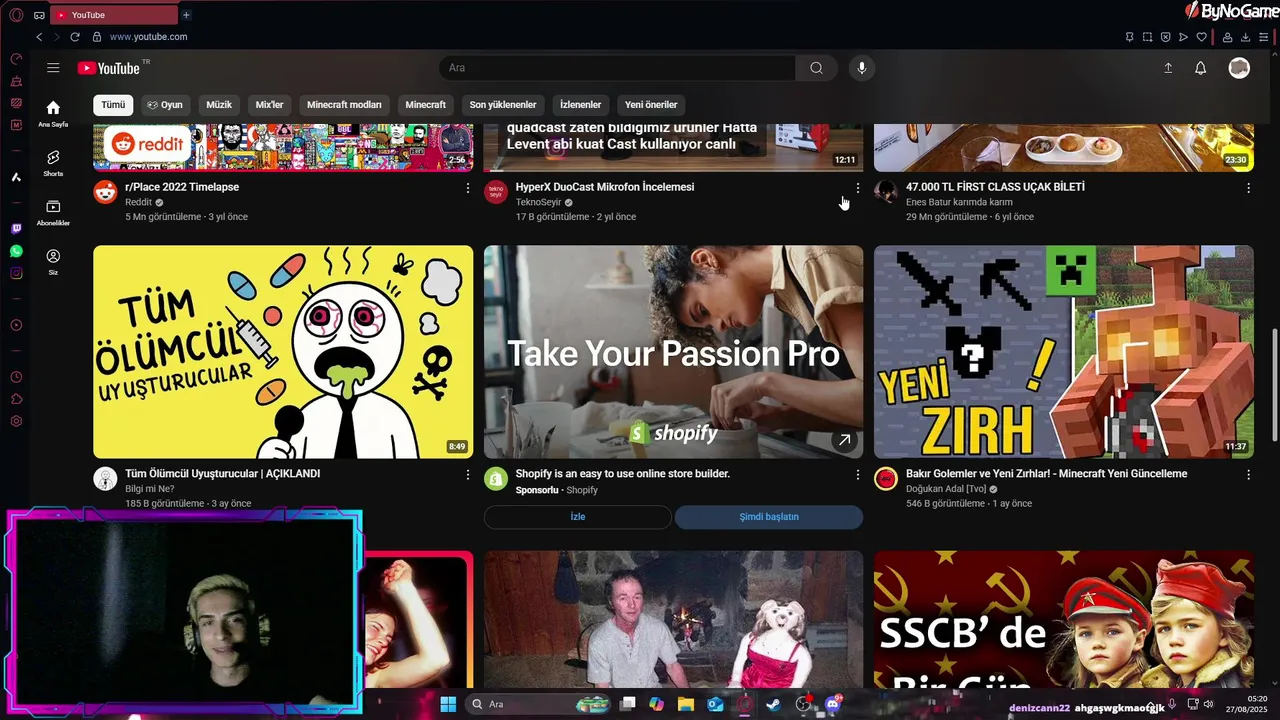
Task: Click the İzle button on Shopify ad
Action: [x=578, y=517]
